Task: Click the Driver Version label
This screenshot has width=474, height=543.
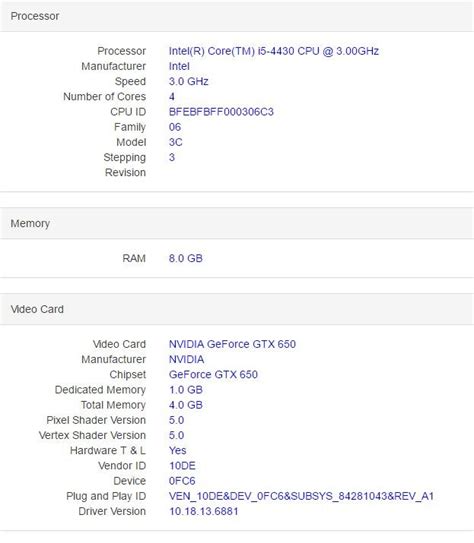Action: [x=112, y=511]
